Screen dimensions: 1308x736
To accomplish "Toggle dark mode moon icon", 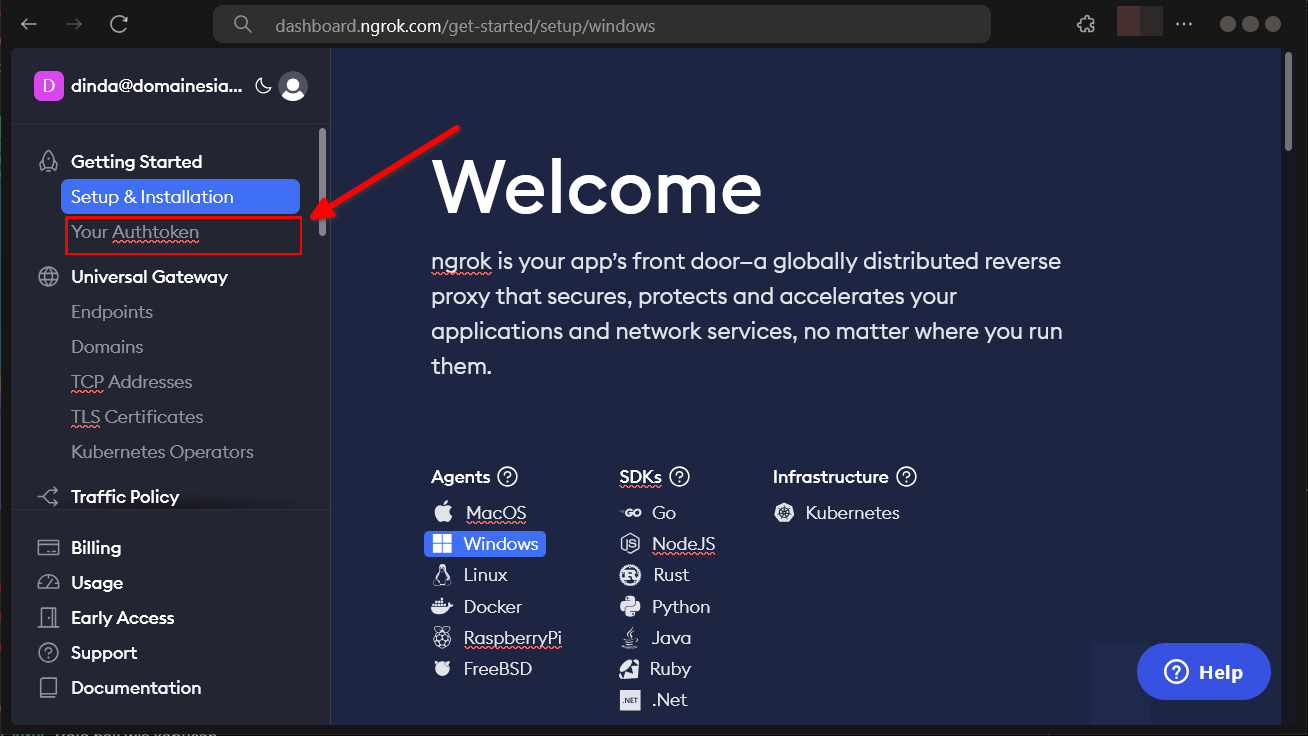I will tap(263, 86).
